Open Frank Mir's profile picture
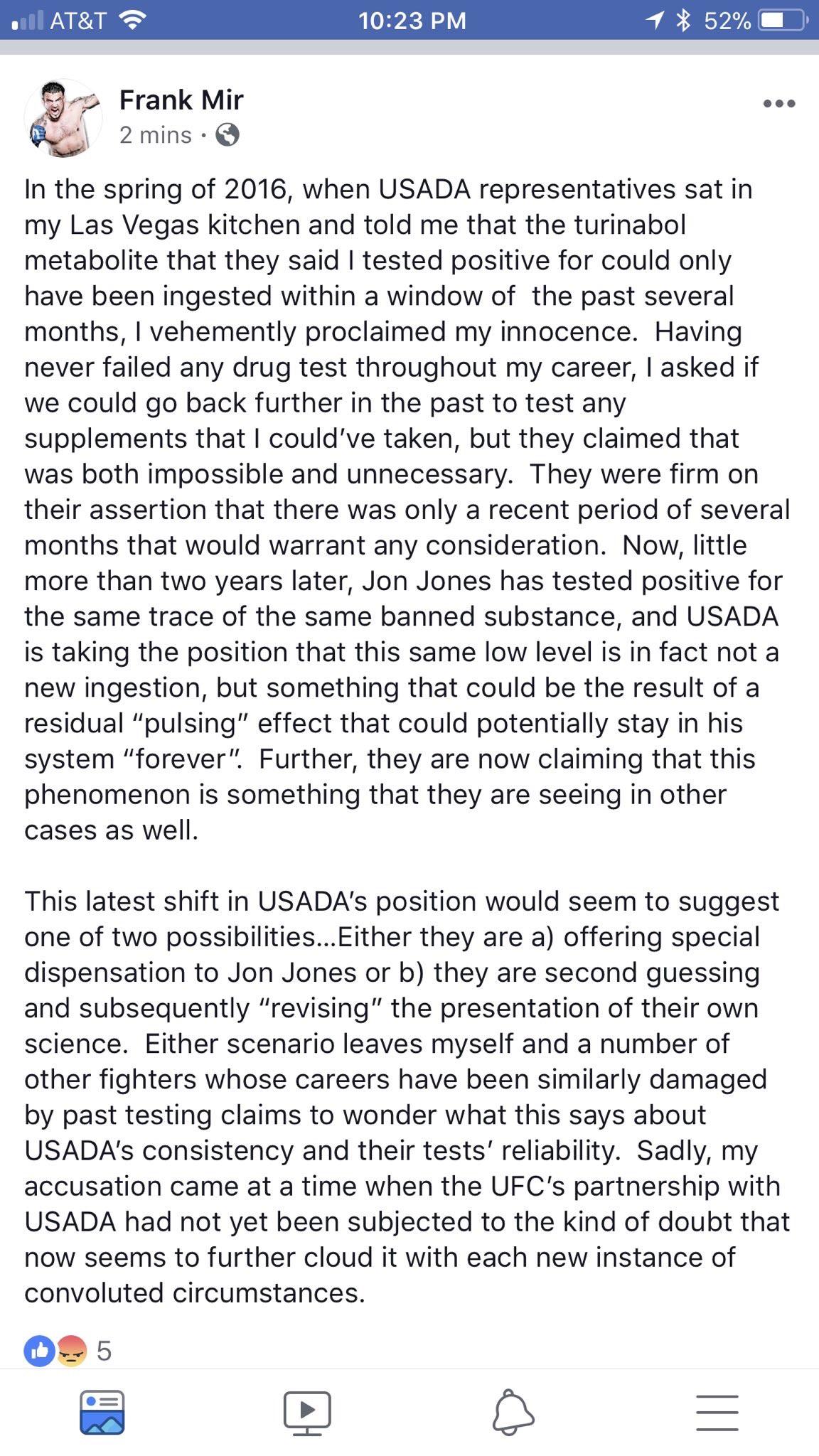Viewport: 819px width, 1456px height. click(x=63, y=117)
